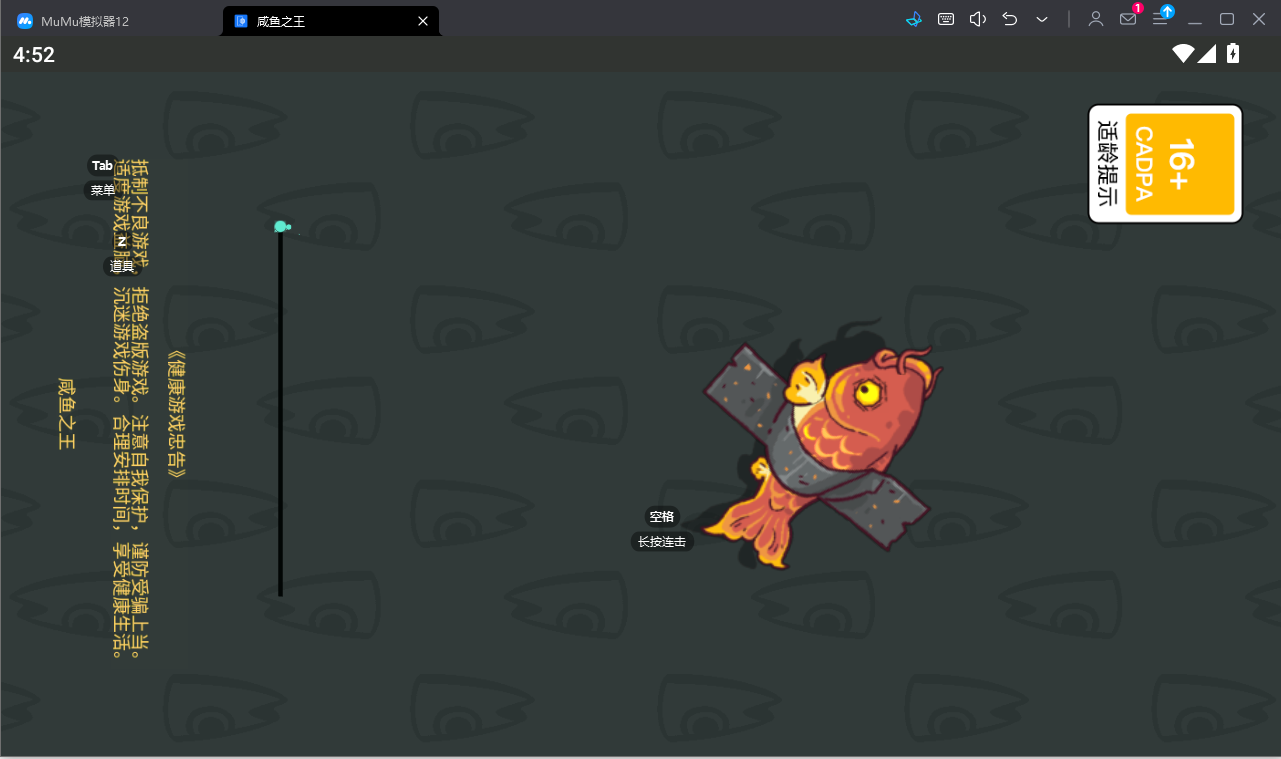Click the back arrow icon
This screenshot has height=759, width=1281.
(x=1010, y=19)
